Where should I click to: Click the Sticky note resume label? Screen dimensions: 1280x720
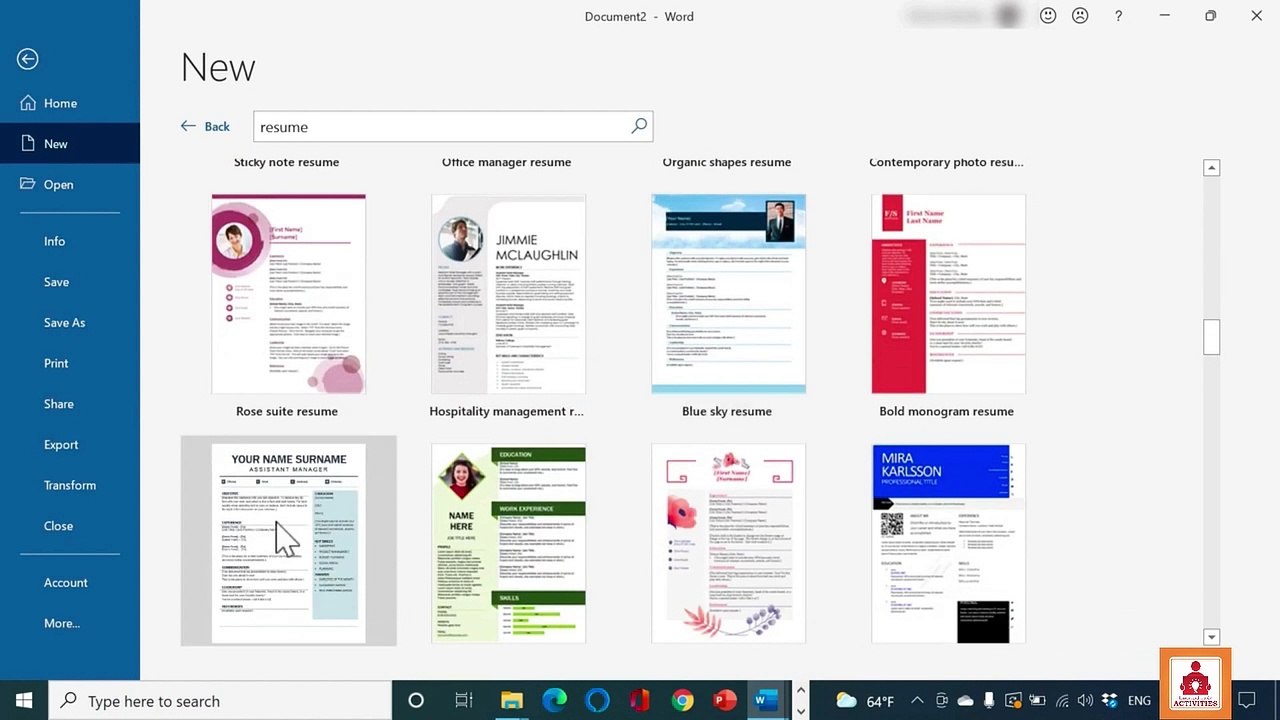287,162
